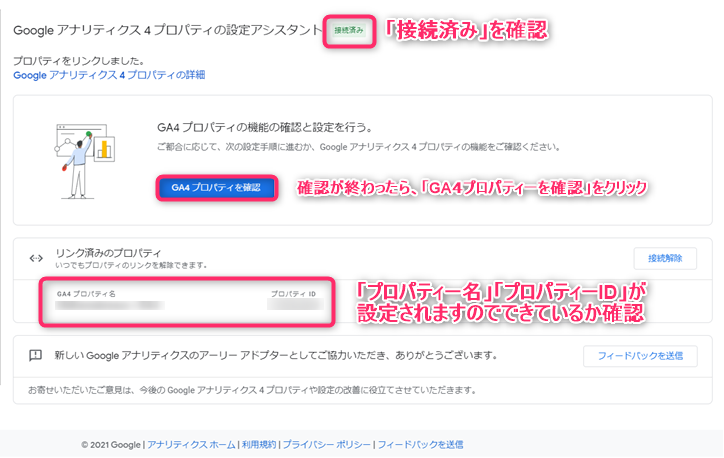This screenshot has width=724, height=458.
Task: Open Google アナリティクス 4 プロパティの詳細 link
Action: pyautogui.click(x=109, y=75)
